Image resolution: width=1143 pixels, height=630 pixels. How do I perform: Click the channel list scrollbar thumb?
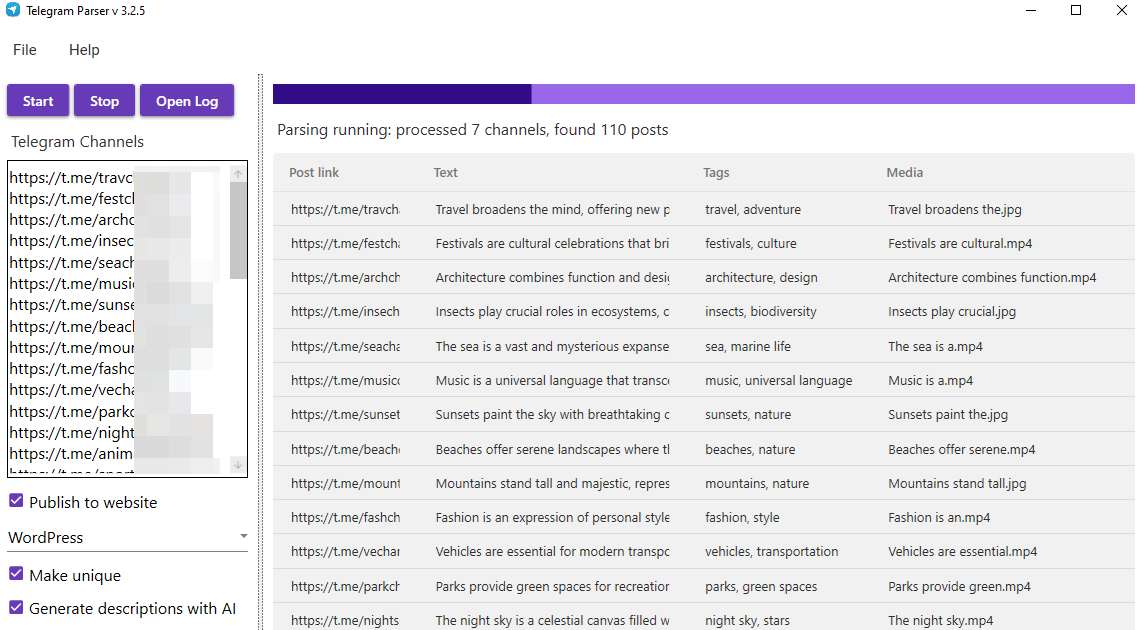[x=238, y=230]
